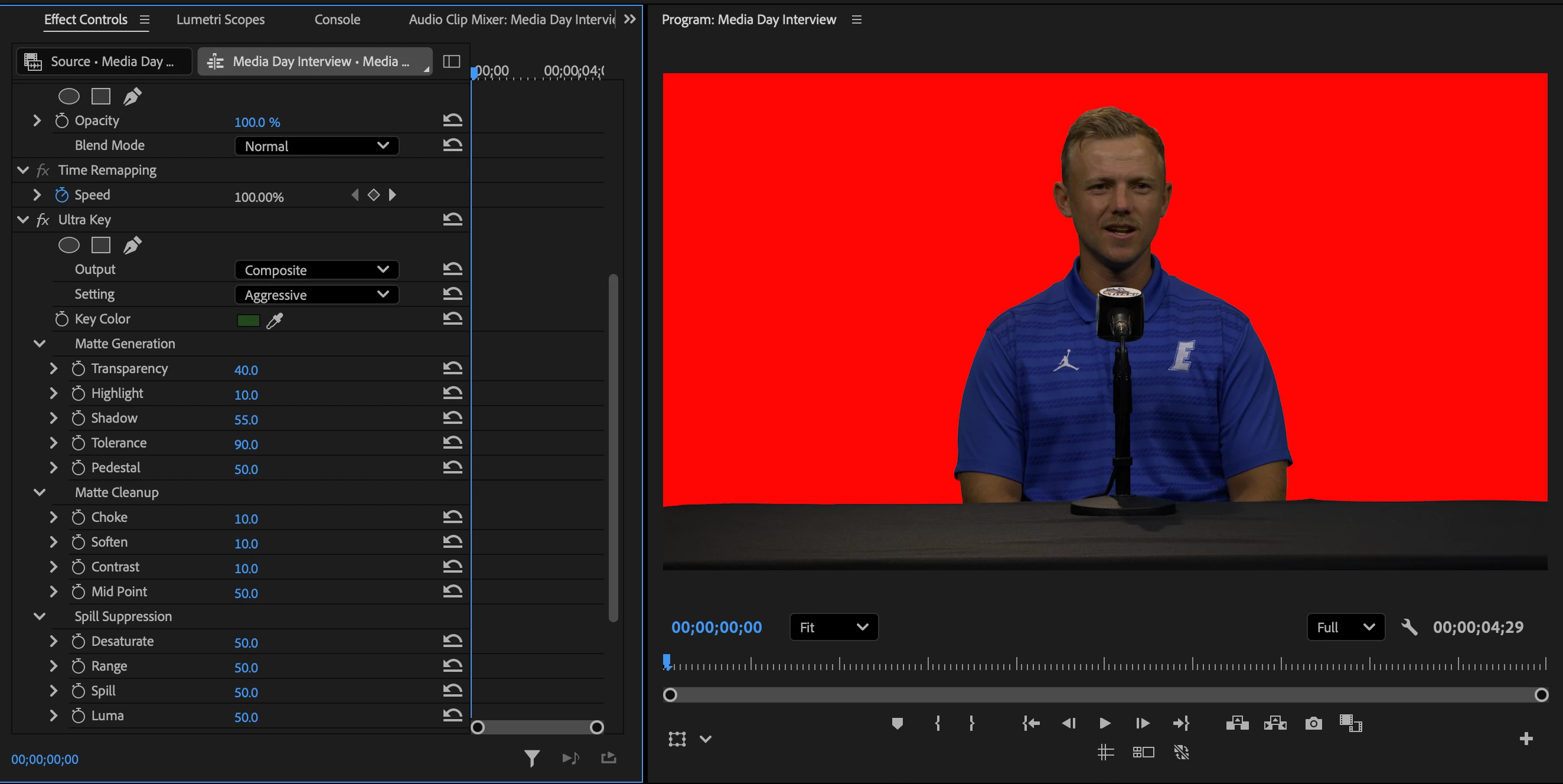Create ellipse mask under Ultra Key

[68, 245]
